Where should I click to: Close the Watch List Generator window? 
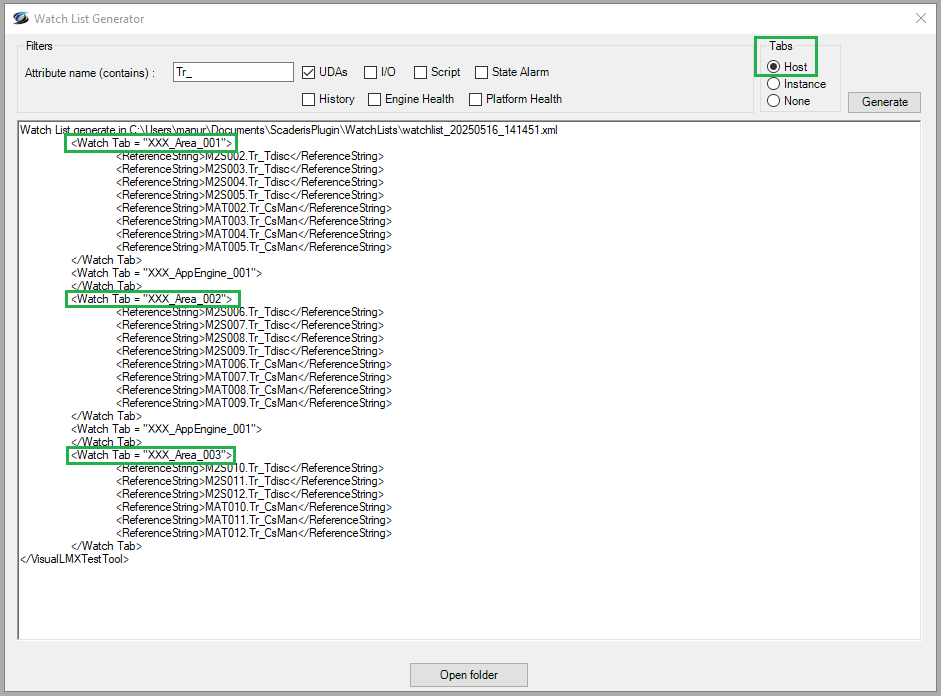pyautogui.click(x=920, y=18)
